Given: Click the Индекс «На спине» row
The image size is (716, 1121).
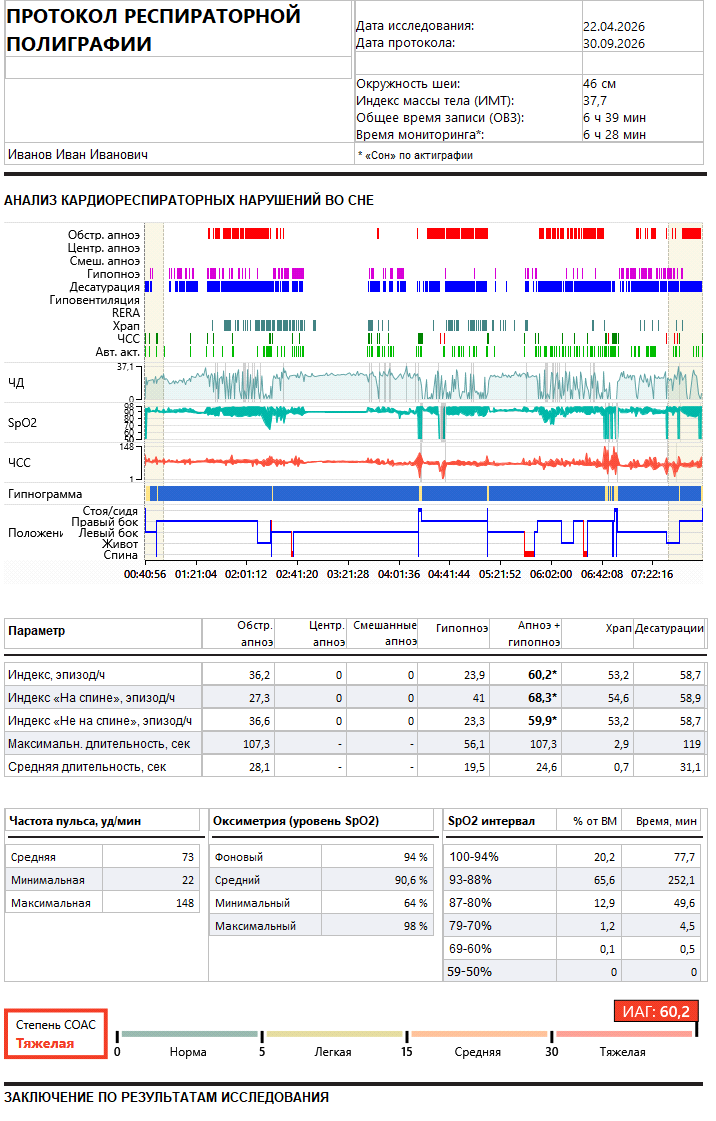Looking at the screenshot, I should tap(354, 698).
